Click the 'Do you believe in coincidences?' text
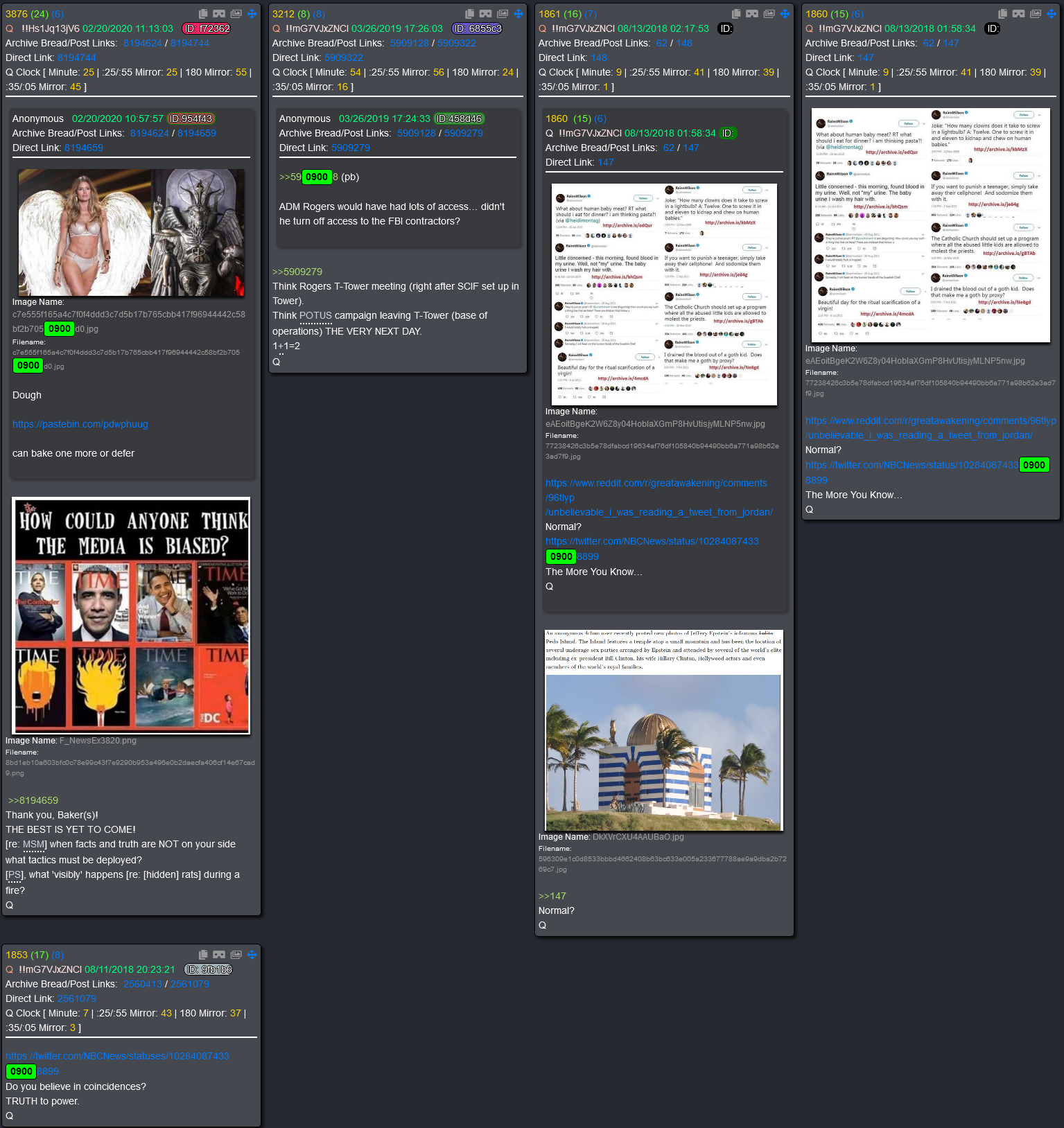This screenshot has width=1064, height=1128. (76, 1086)
